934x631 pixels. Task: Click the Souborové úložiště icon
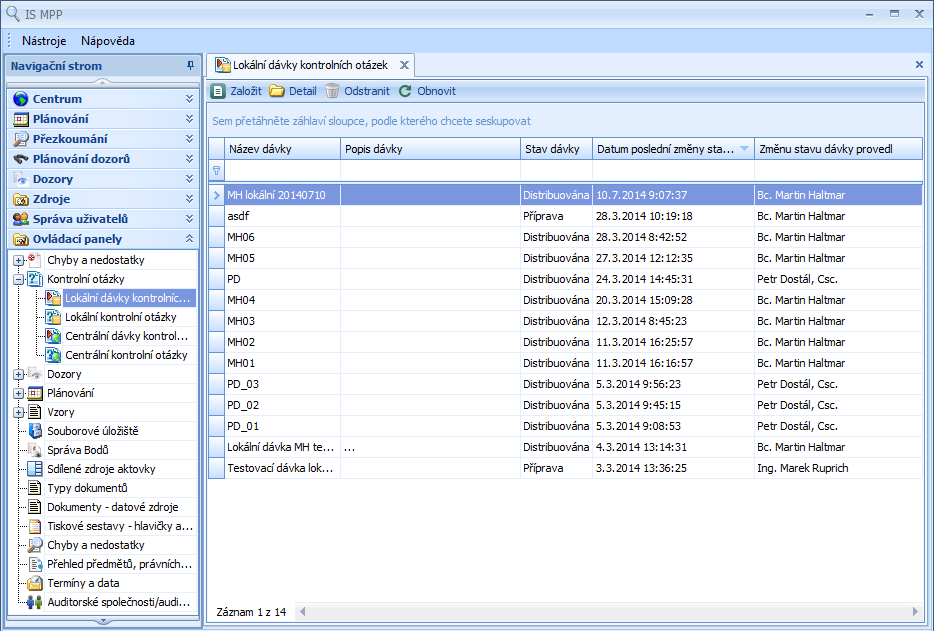point(35,431)
